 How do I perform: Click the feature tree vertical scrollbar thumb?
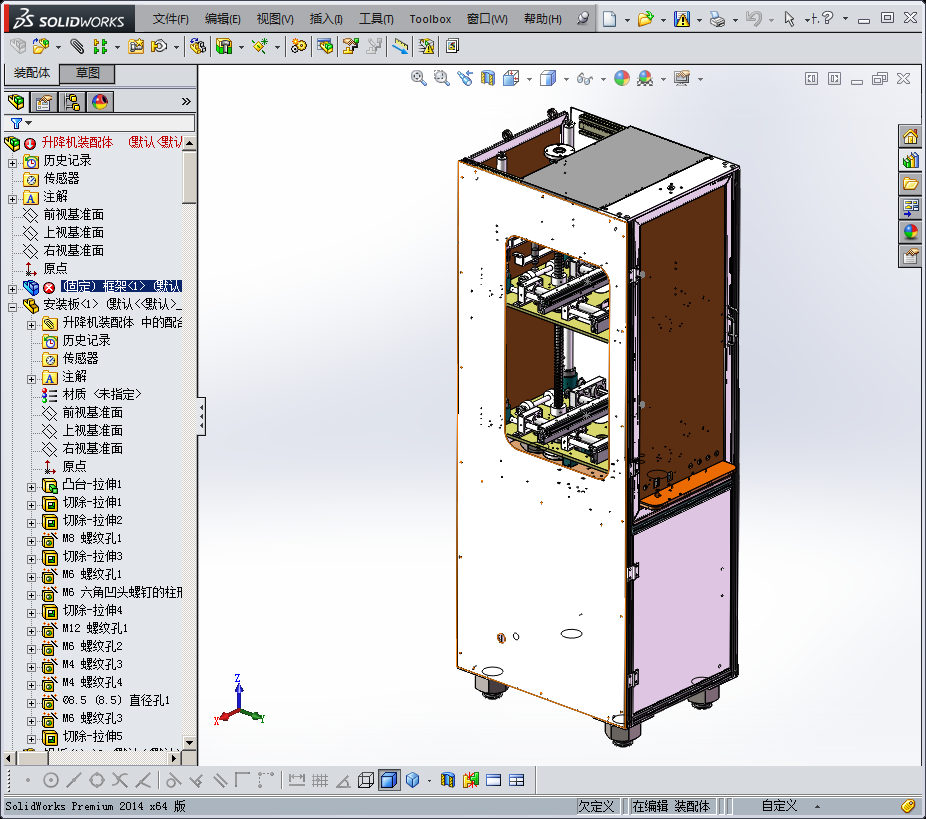pos(189,177)
